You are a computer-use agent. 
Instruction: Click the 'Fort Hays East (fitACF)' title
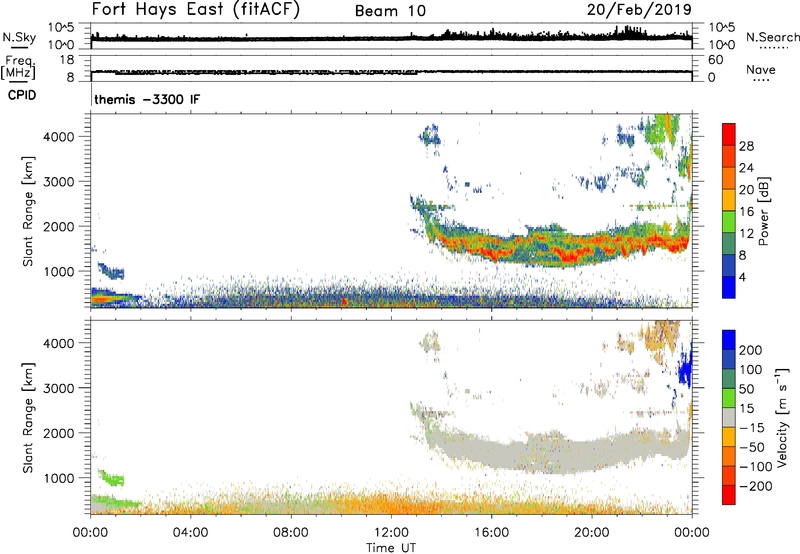tap(196, 10)
